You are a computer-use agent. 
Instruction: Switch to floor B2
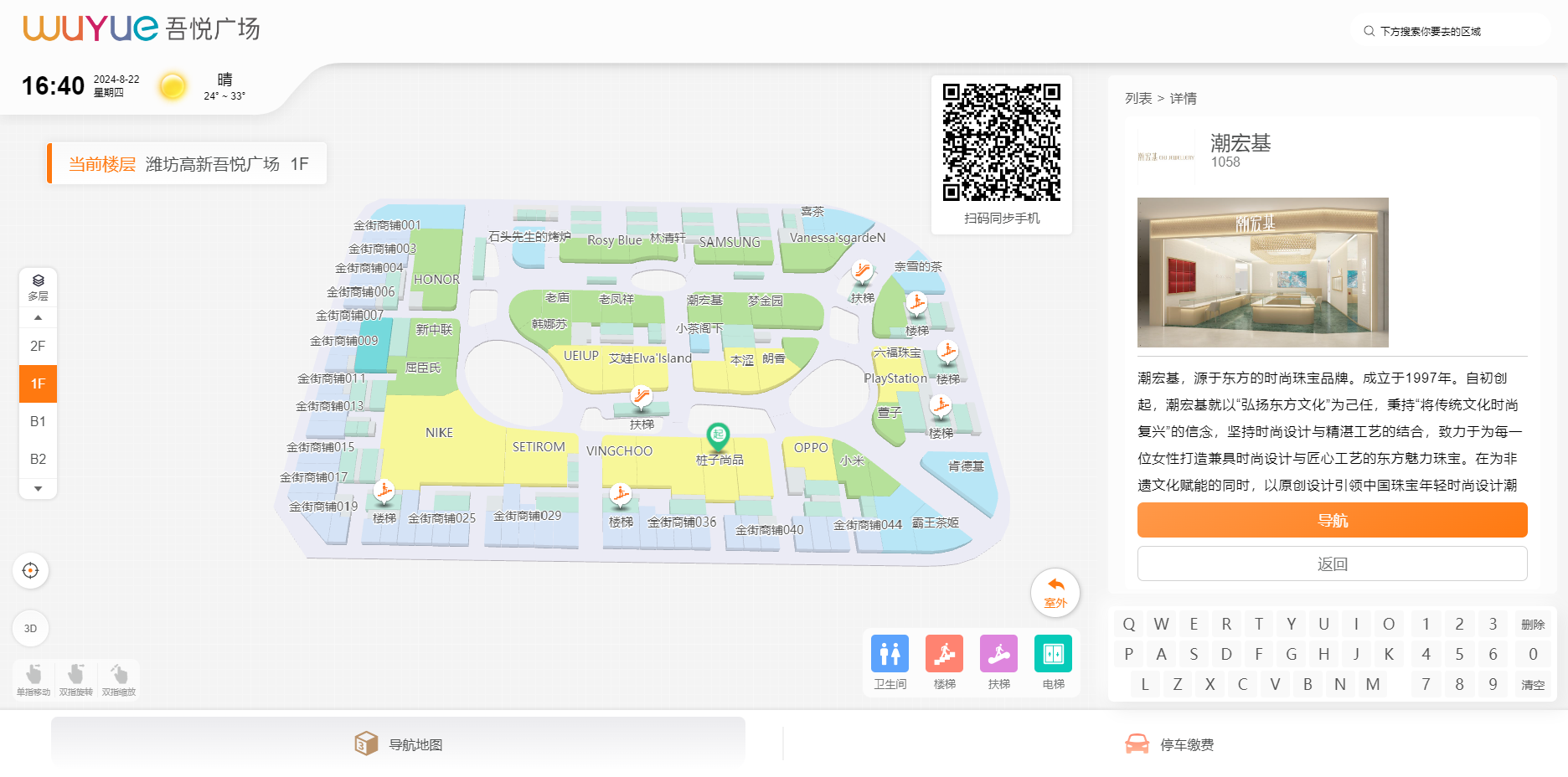tap(38, 459)
